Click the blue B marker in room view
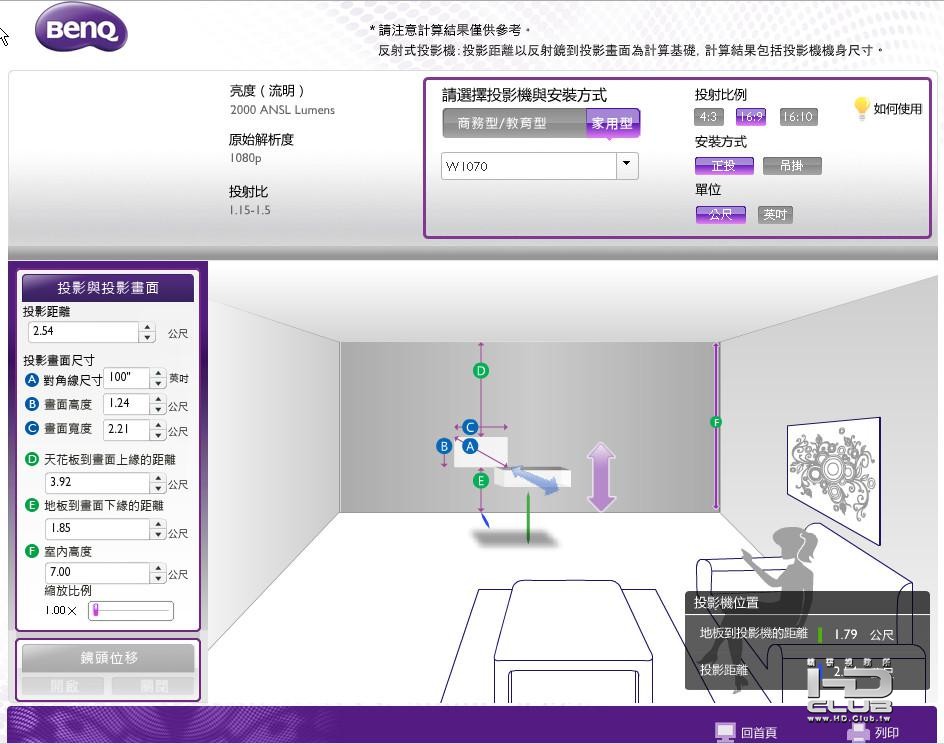 click(444, 446)
